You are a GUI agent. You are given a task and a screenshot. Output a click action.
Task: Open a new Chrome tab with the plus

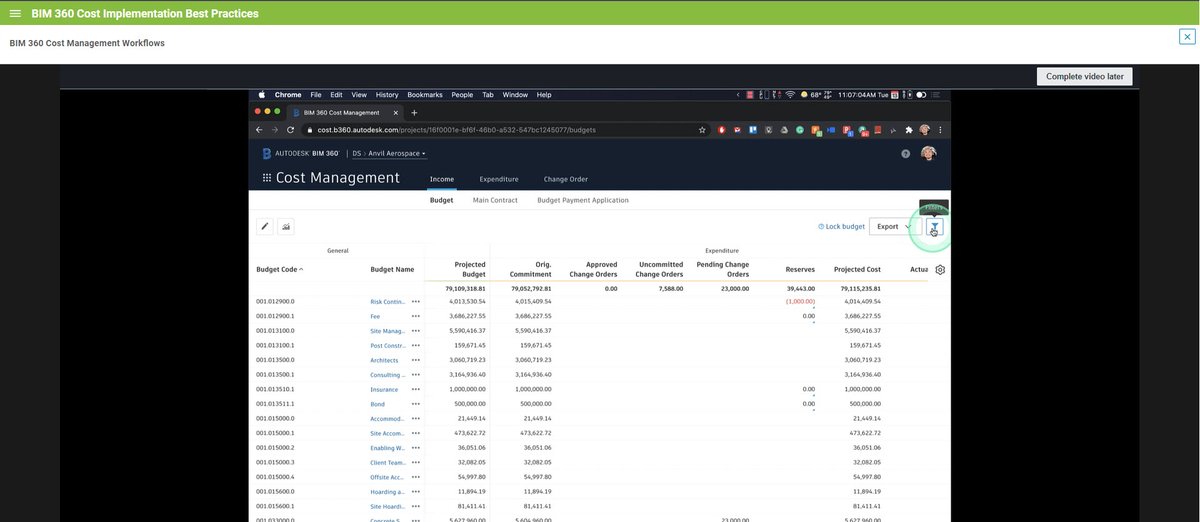pyautogui.click(x=414, y=112)
